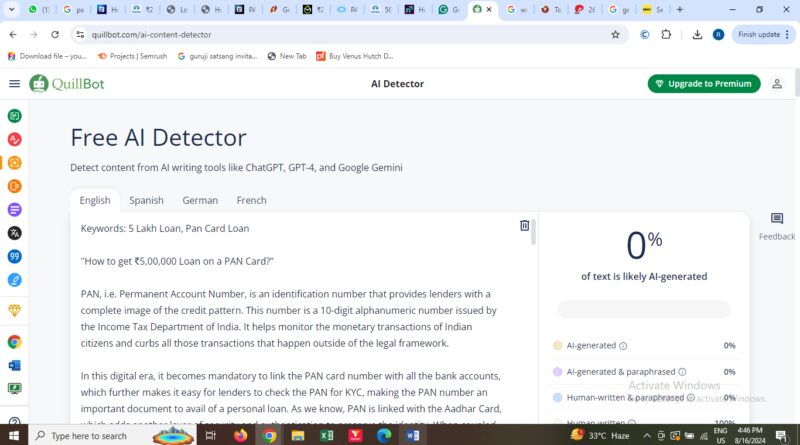Open the Premium diamond icon in sidebar
The width and height of the screenshot is (800, 445).
[x=14, y=310]
